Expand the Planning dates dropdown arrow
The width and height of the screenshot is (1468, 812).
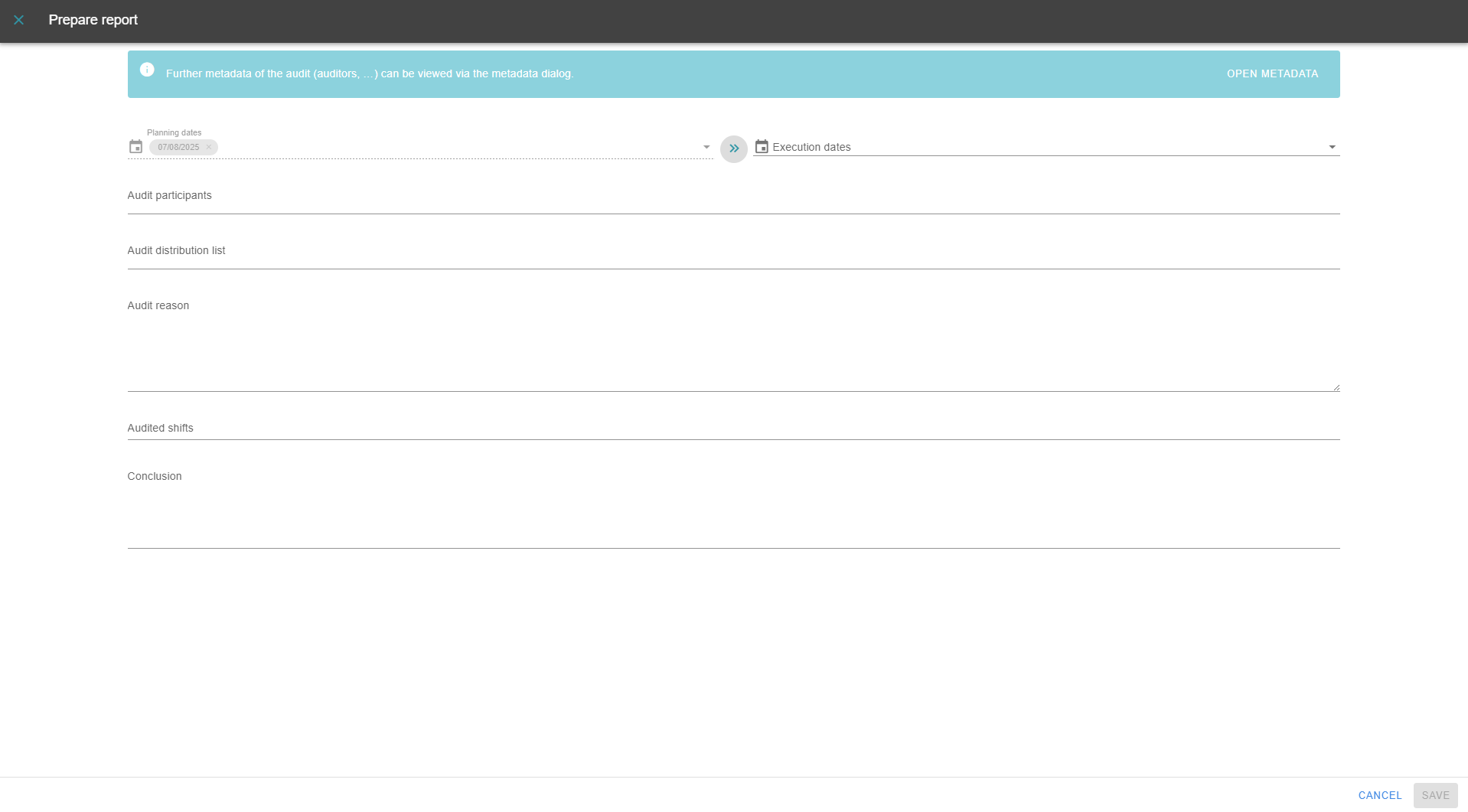coord(706,147)
